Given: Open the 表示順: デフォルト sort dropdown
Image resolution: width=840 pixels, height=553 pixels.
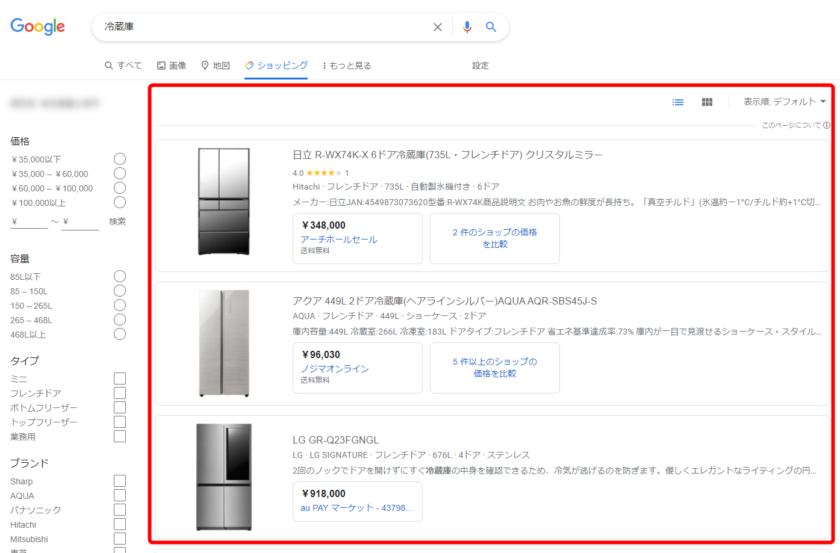Looking at the screenshot, I should pos(784,101).
